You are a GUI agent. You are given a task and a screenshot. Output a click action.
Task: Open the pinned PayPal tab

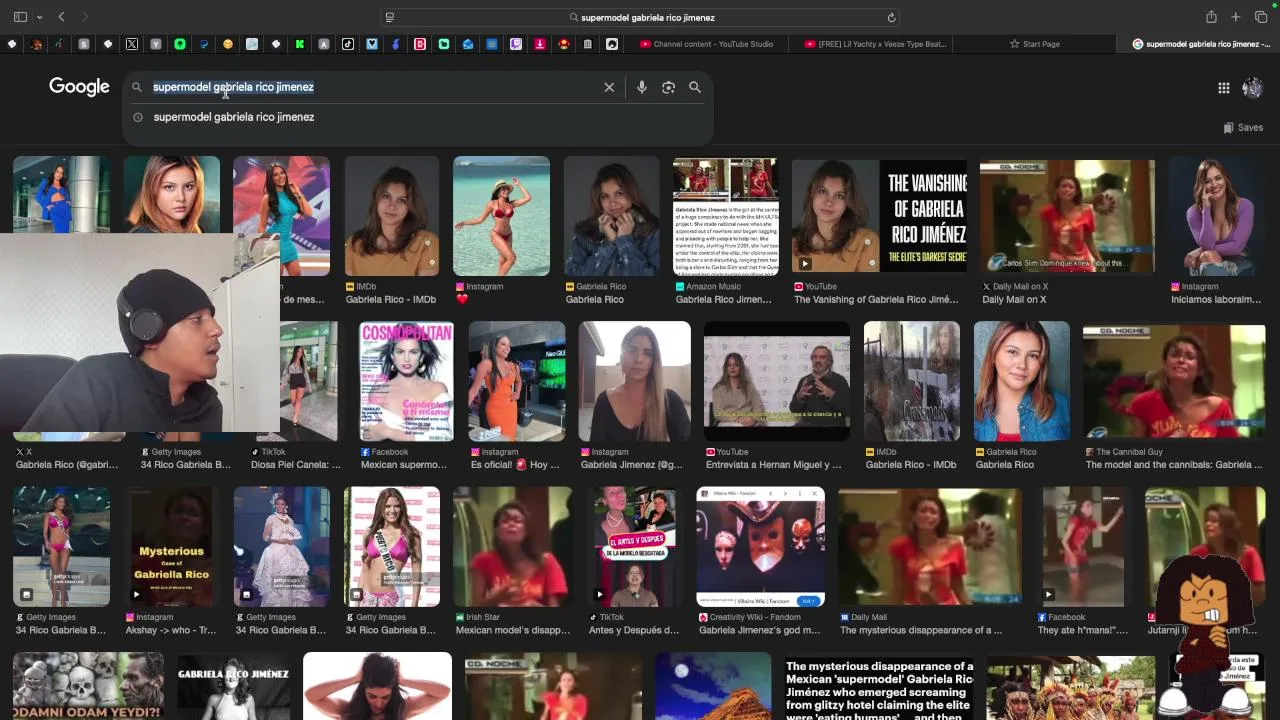(x=204, y=44)
